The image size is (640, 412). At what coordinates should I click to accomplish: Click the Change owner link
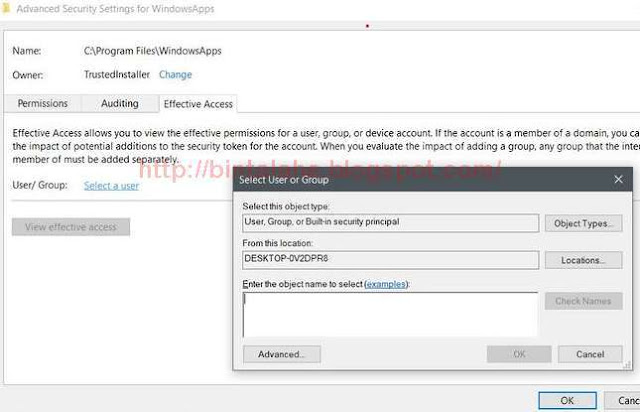[175, 75]
